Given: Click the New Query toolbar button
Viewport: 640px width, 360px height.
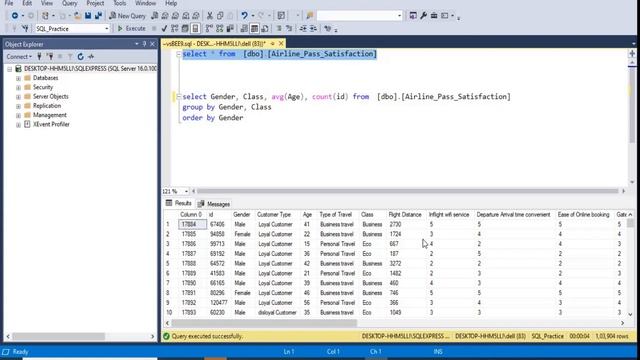Looking at the screenshot, I should click(x=127, y=16).
